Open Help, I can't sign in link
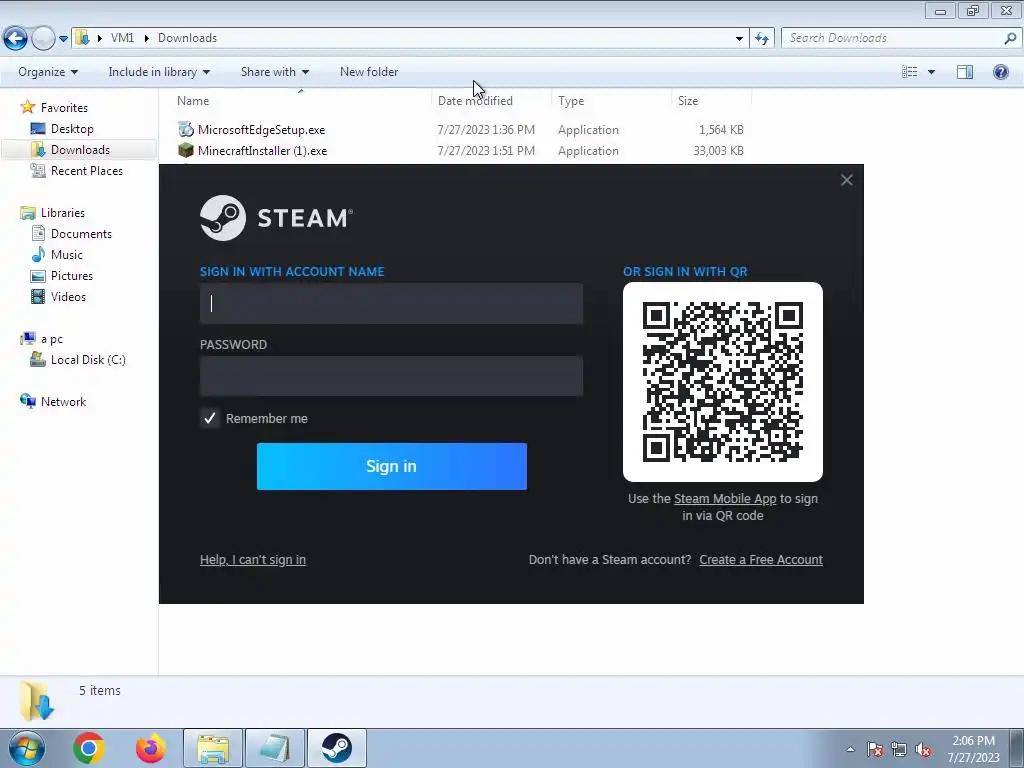1024x768 pixels. (253, 560)
